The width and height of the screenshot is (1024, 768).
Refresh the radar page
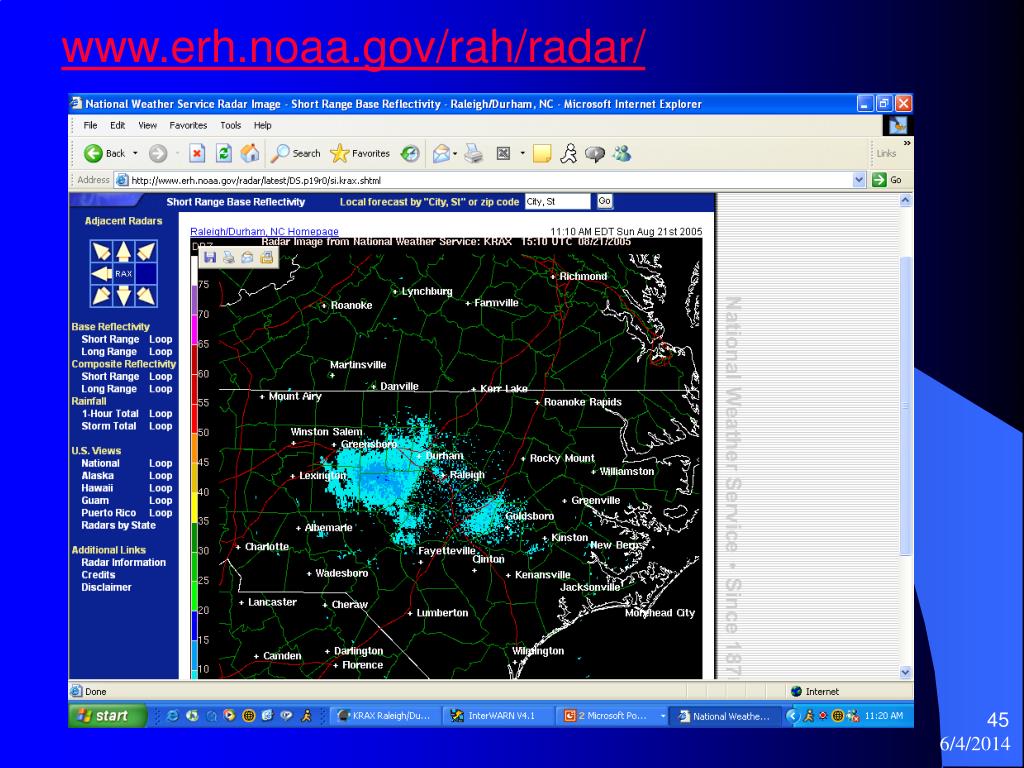click(x=223, y=153)
